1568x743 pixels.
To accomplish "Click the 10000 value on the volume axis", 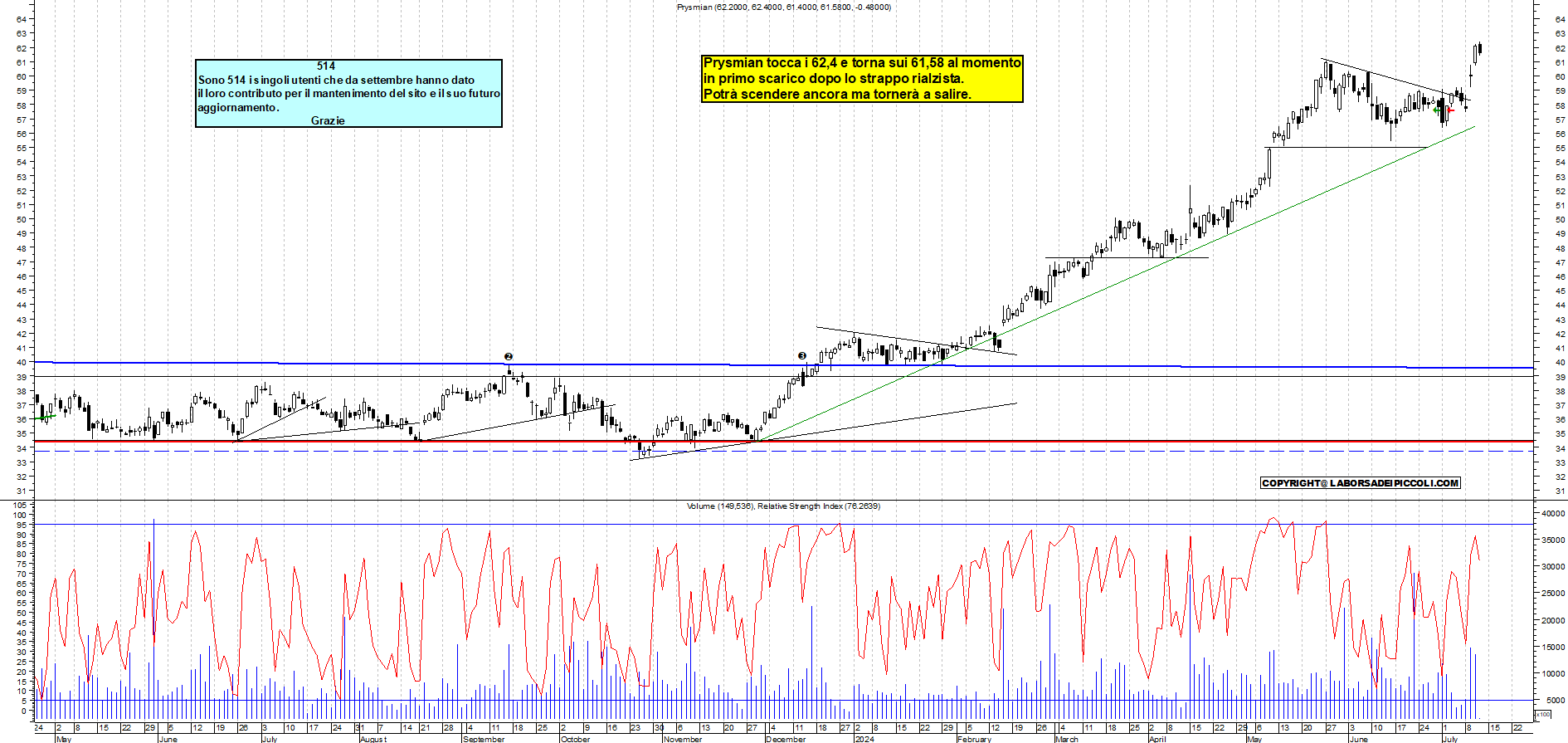I will (1553, 674).
